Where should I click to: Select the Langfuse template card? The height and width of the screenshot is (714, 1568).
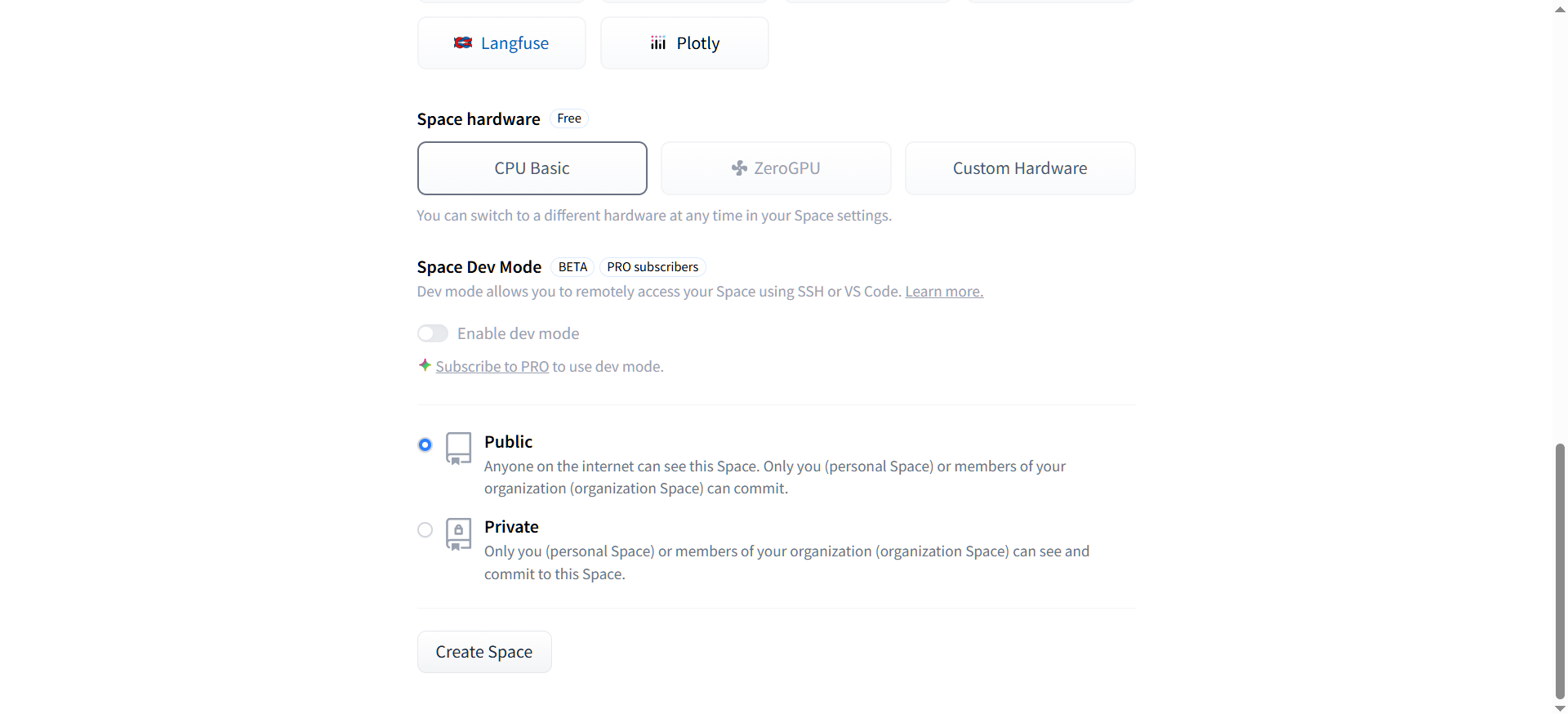[x=501, y=43]
